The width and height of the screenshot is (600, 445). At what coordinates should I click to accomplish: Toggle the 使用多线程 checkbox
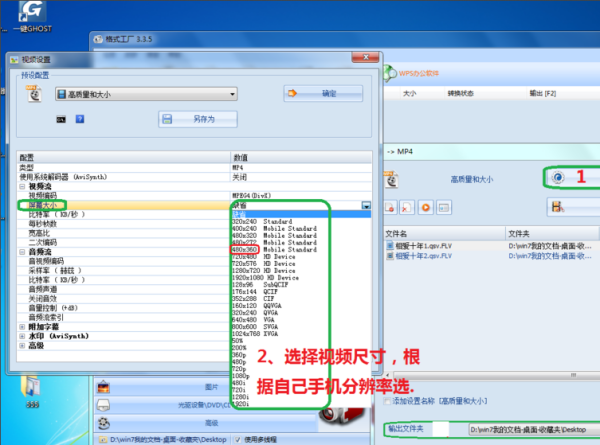(238, 439)
